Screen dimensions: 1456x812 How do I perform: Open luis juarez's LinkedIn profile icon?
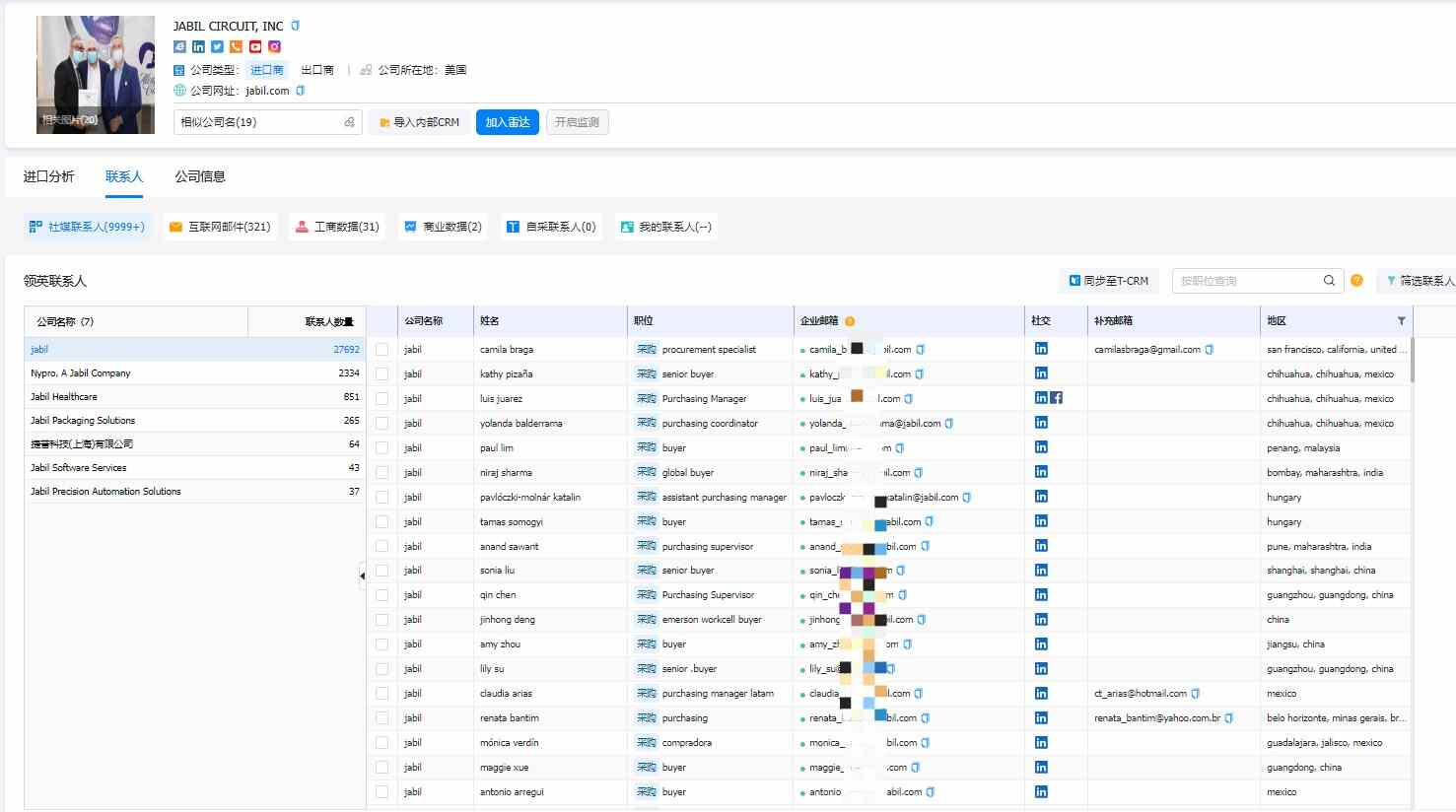1041,398
